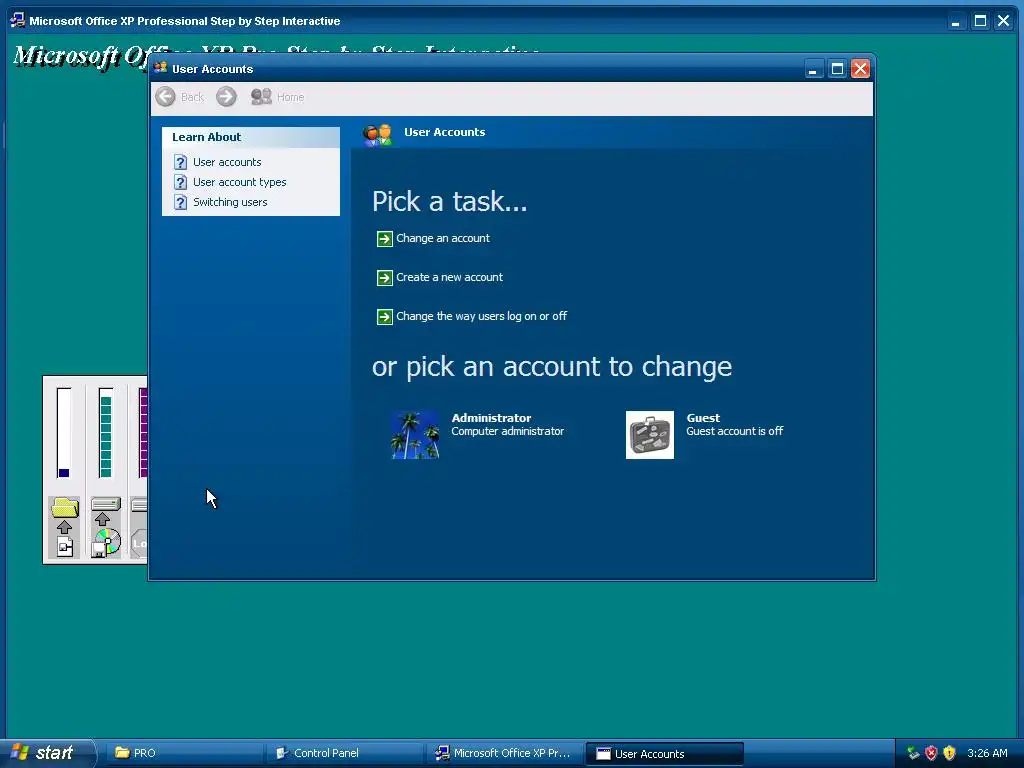Click the User Accounts taskbar button
The image size is (1024, 768).
(x=664, y=754)
